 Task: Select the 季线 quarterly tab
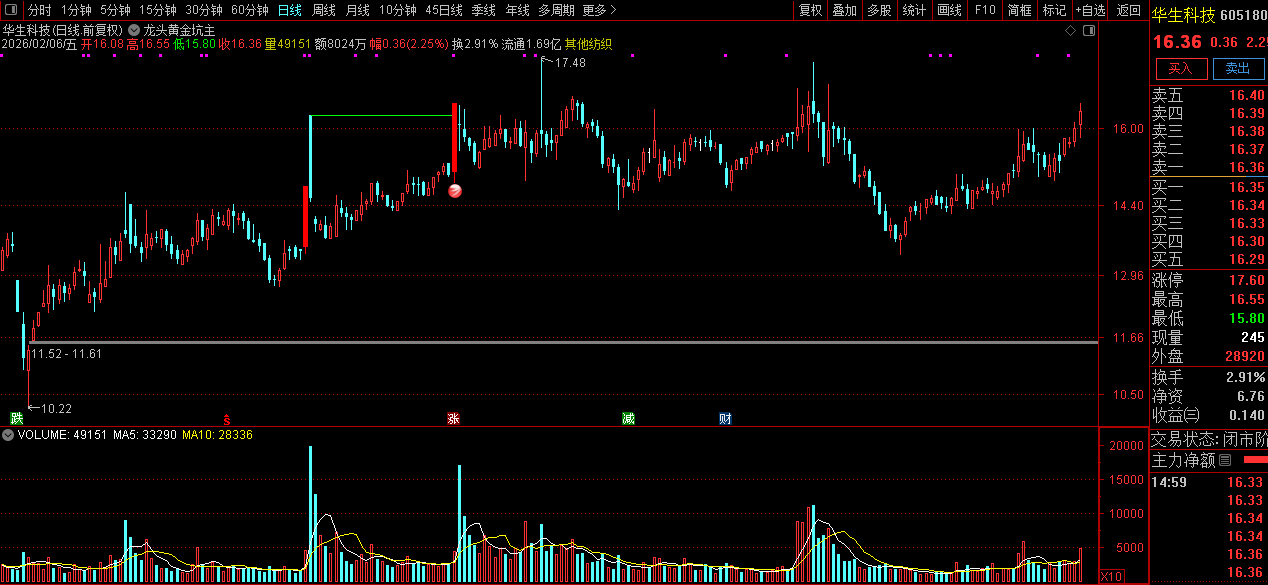483,10
